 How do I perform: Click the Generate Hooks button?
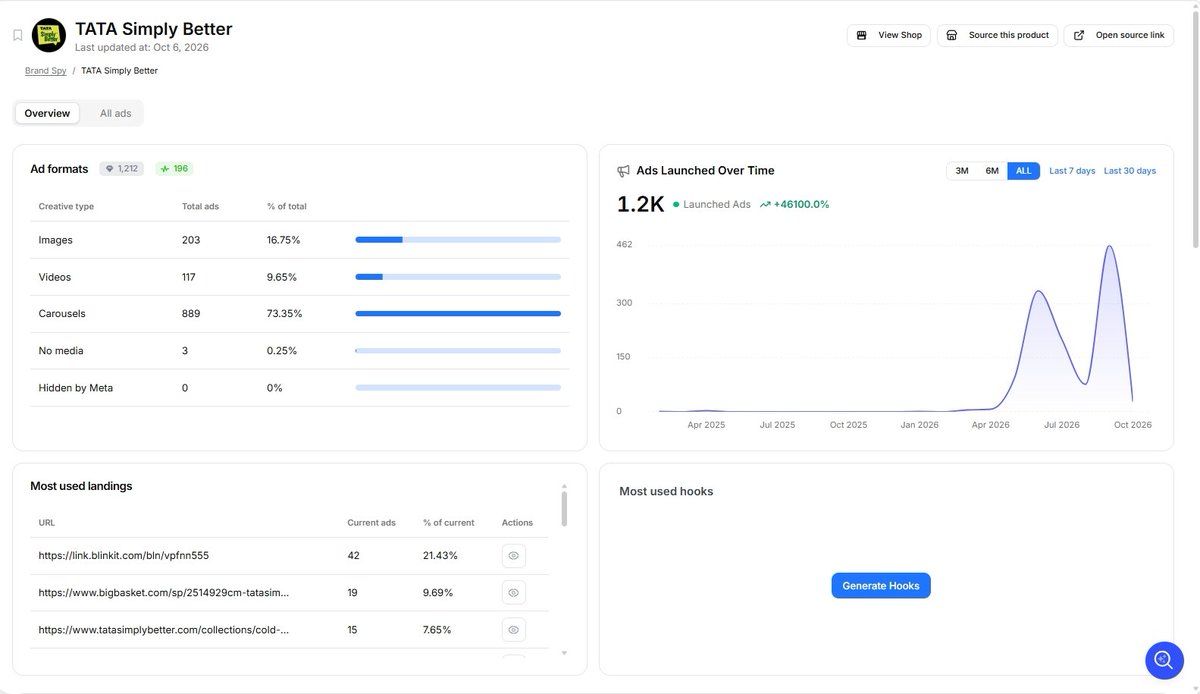pyautogui.click(x=881, y=586)
